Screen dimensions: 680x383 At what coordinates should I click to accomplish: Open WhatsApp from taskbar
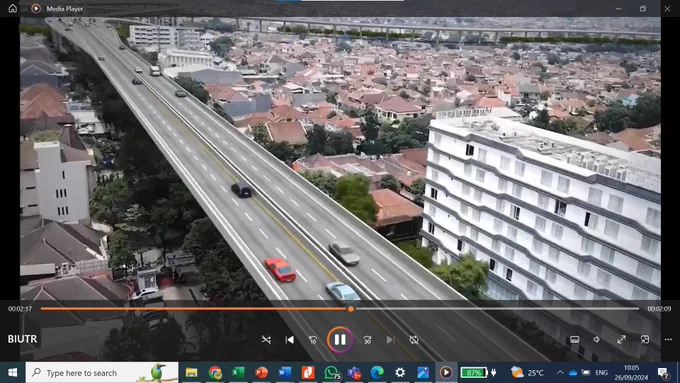[x=332, y=373]
